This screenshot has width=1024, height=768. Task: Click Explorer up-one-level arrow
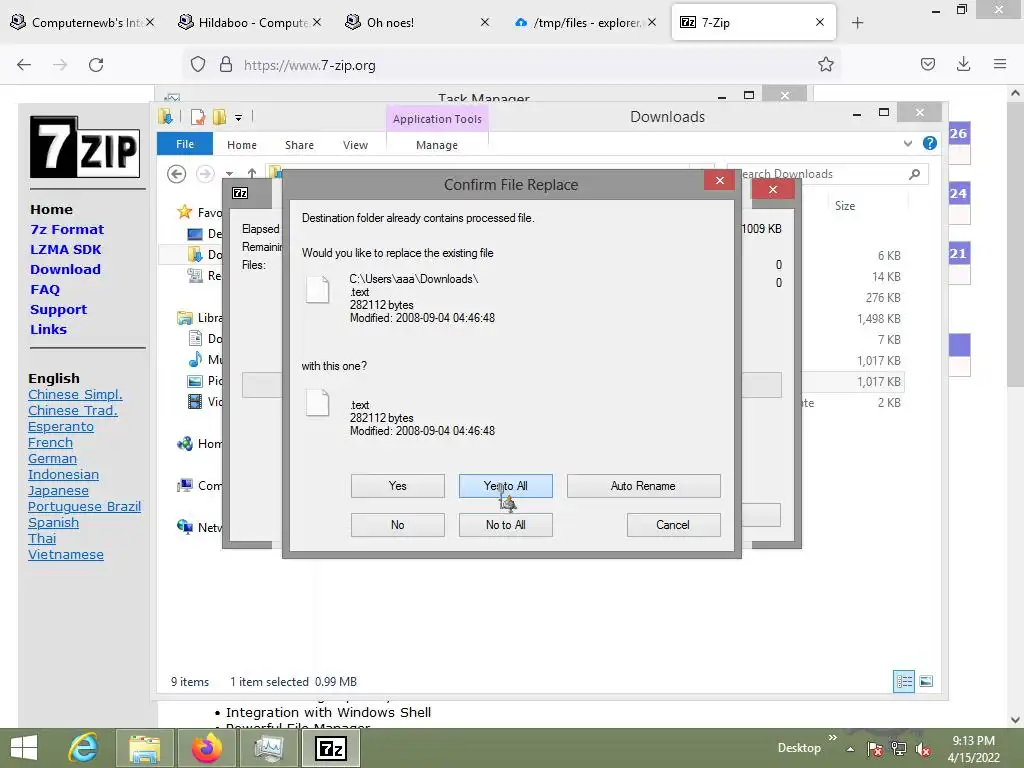point(251,174)
